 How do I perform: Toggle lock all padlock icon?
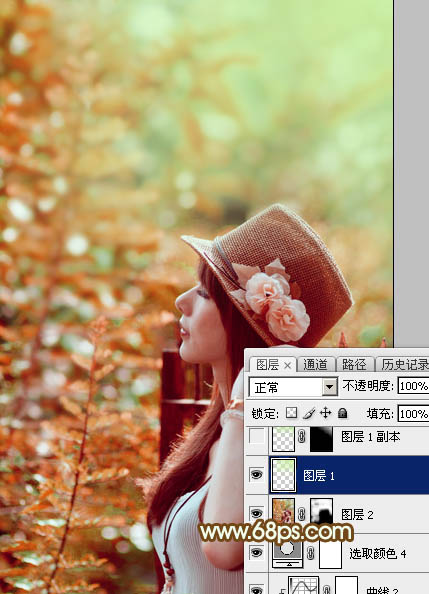click(343, 413)
